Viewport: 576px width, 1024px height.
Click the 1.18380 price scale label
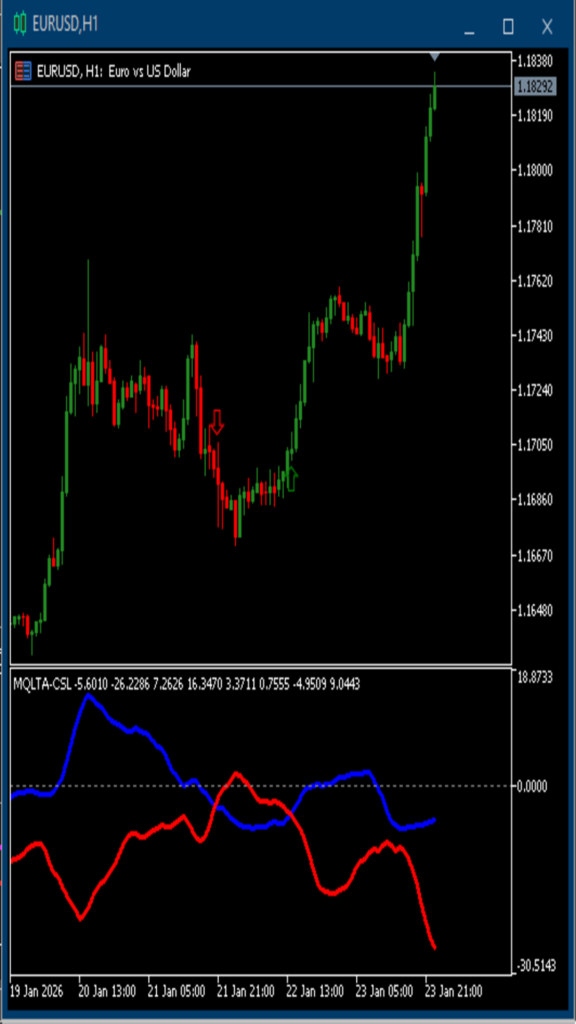pos(535,61)
